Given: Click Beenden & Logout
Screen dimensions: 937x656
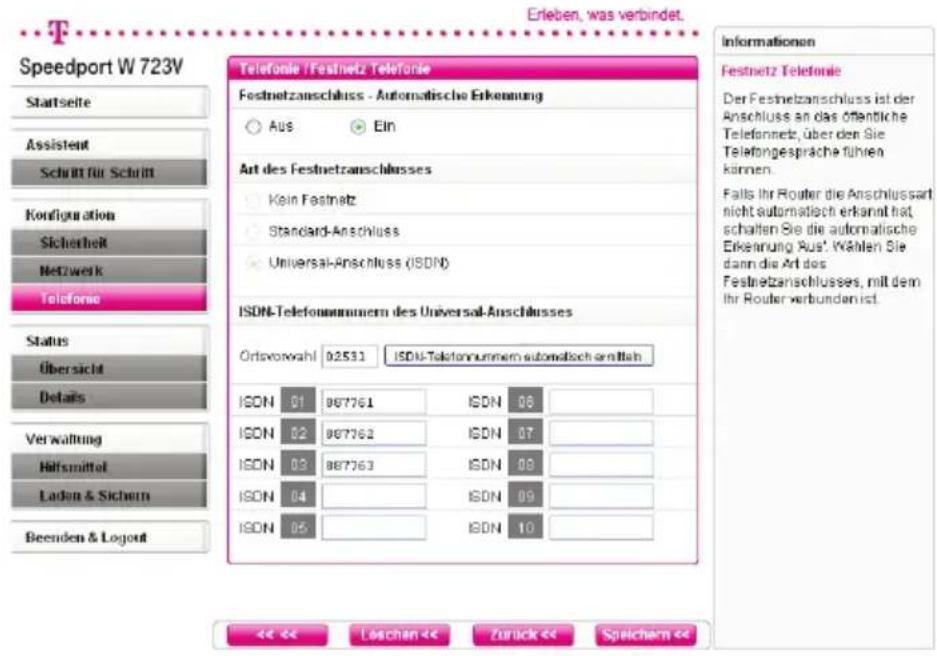Looking at the screenshot, I should [110, 538].
